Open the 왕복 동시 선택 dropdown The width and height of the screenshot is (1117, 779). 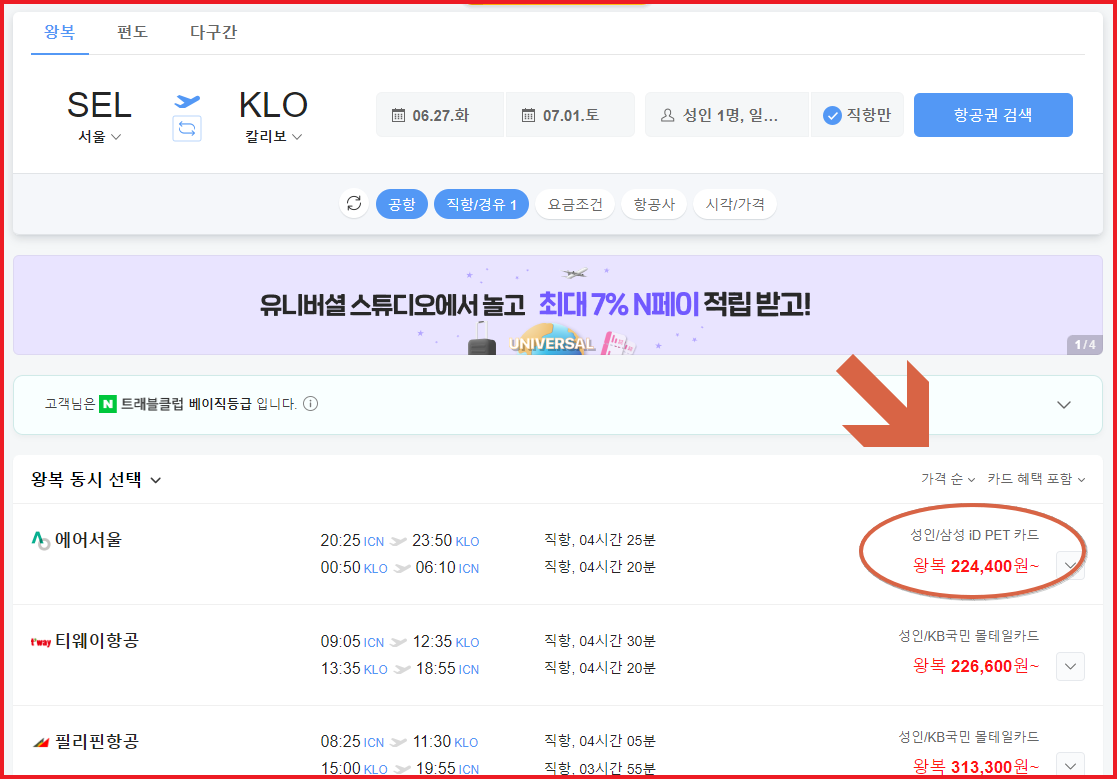[x=96, y=480]
